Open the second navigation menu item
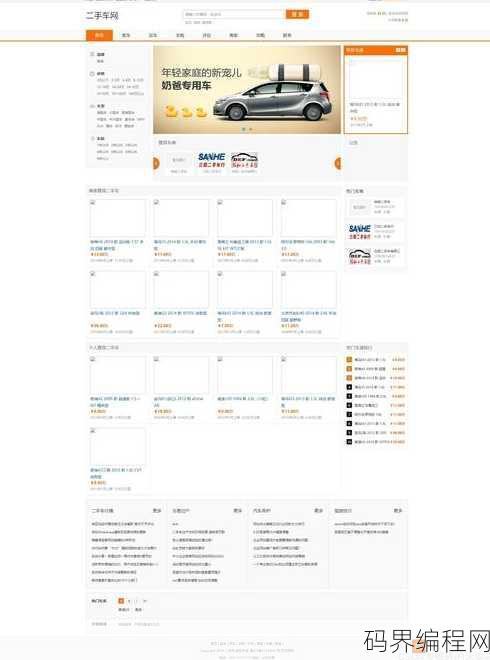 pos(126,35)
